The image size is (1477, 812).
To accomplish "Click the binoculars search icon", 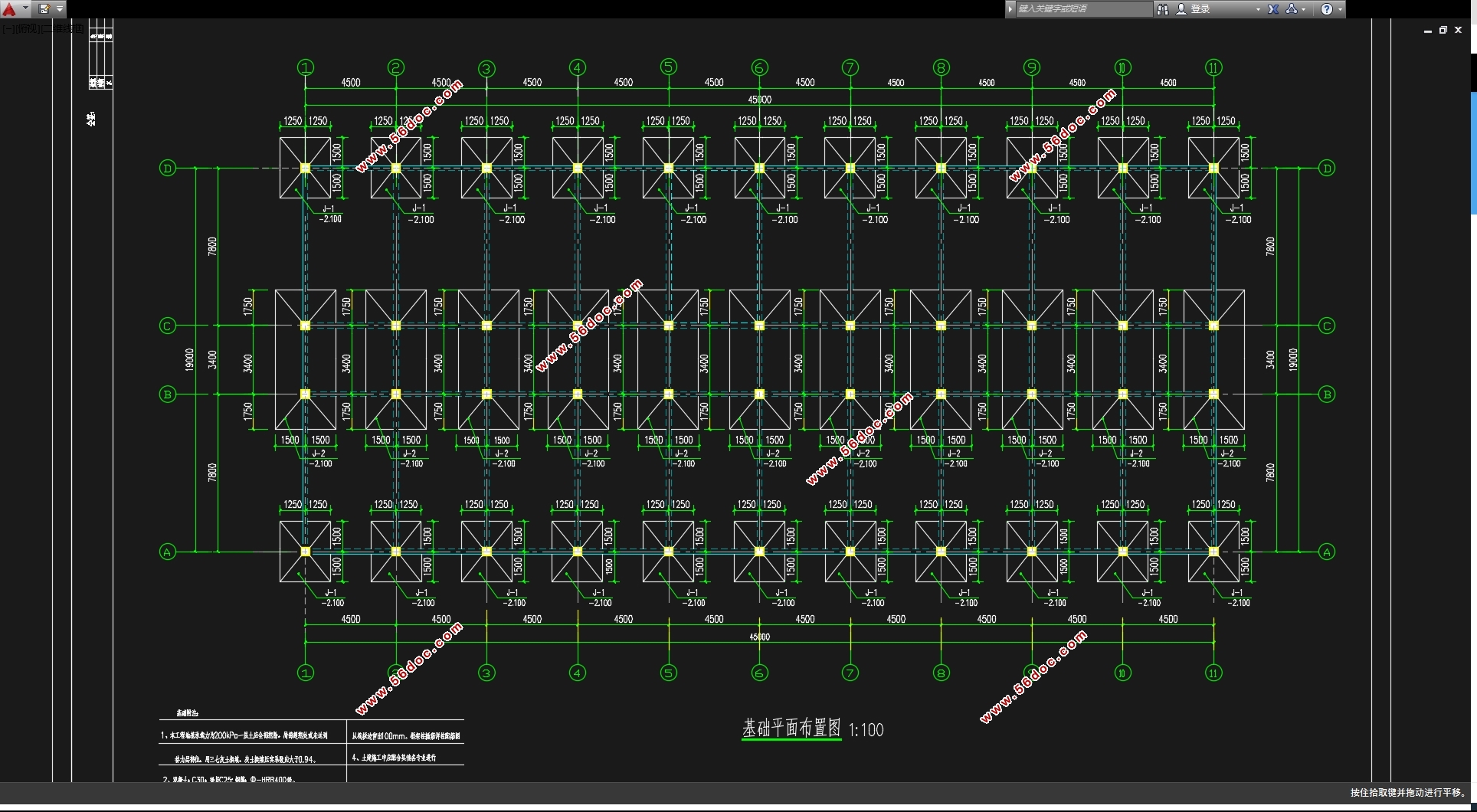I will coord(1162,9).
